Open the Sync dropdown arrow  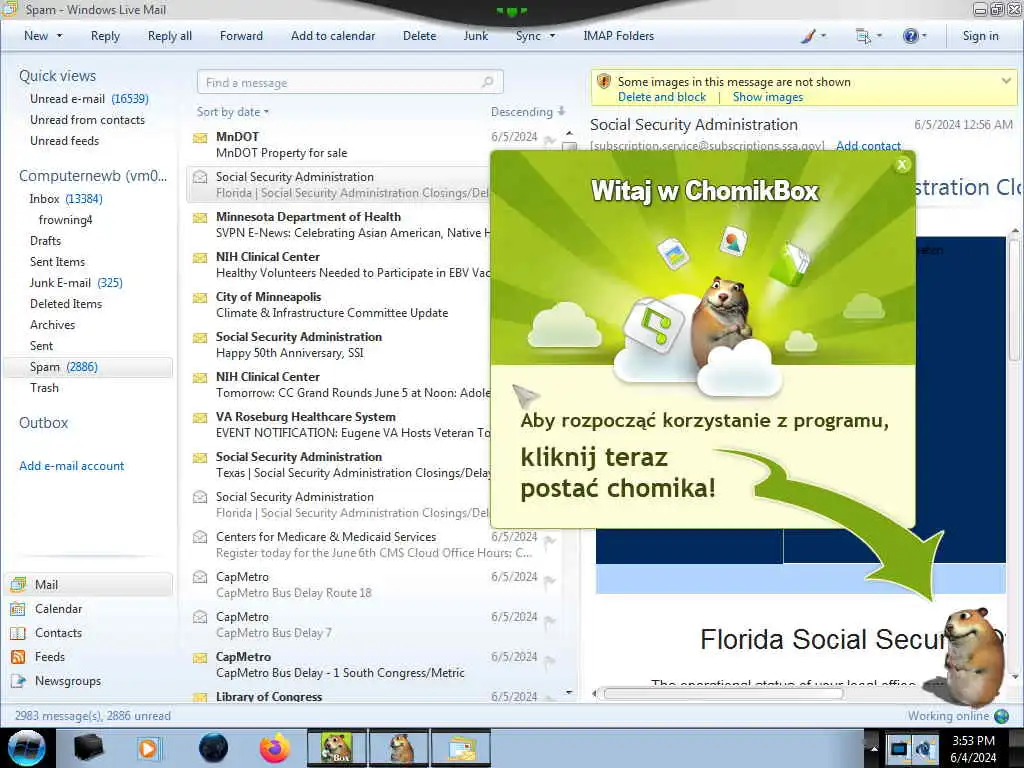tap(552, 36)
